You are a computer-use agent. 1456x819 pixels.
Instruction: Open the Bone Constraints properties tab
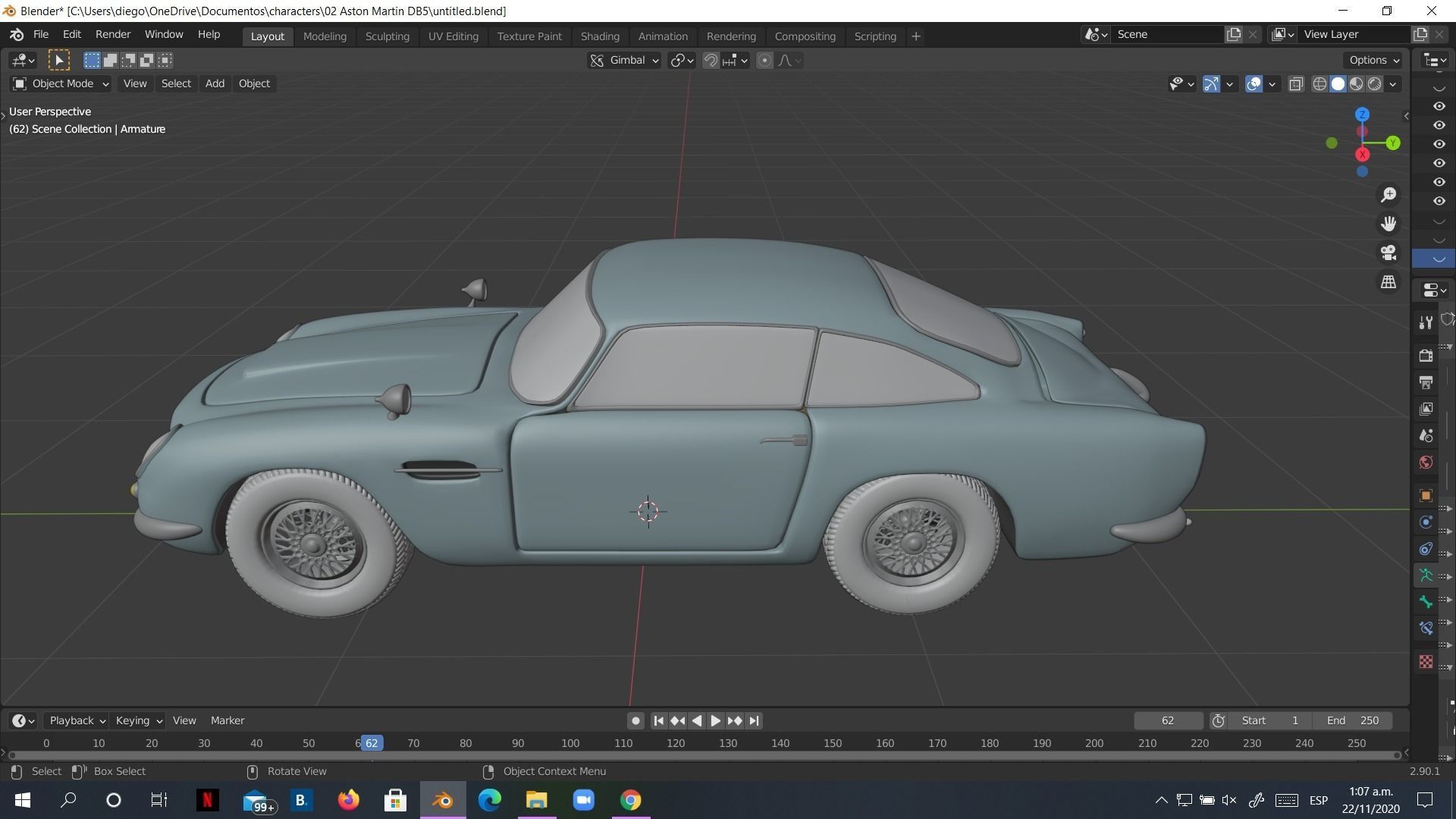pos(1426,629)
